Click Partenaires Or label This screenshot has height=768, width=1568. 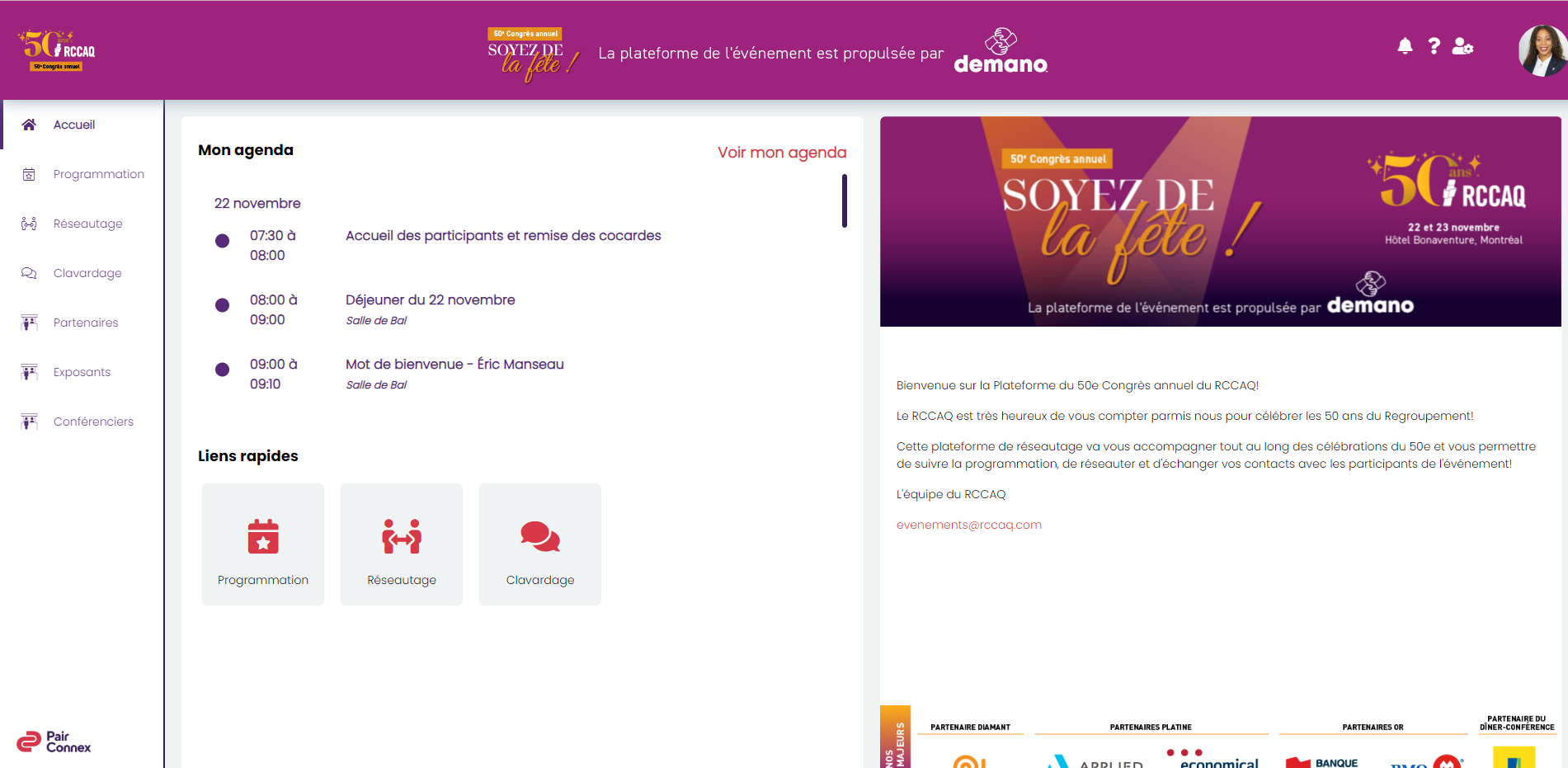coord(1373,728)
